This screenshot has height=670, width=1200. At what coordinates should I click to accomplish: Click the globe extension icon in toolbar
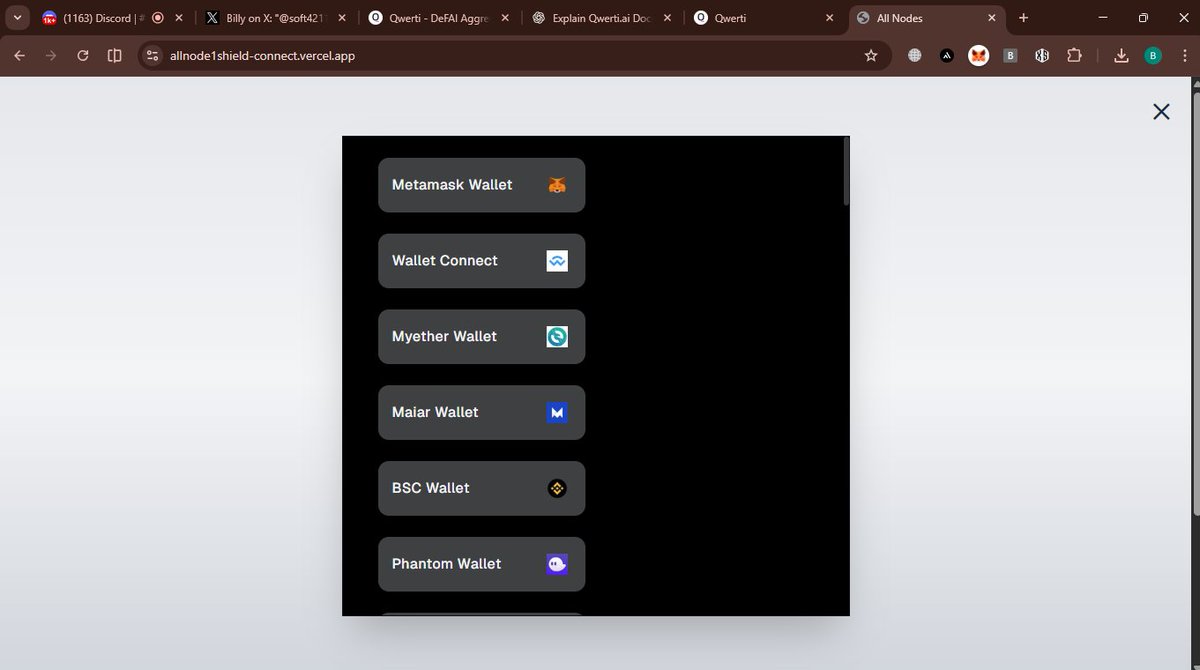[x=915, y=56]
